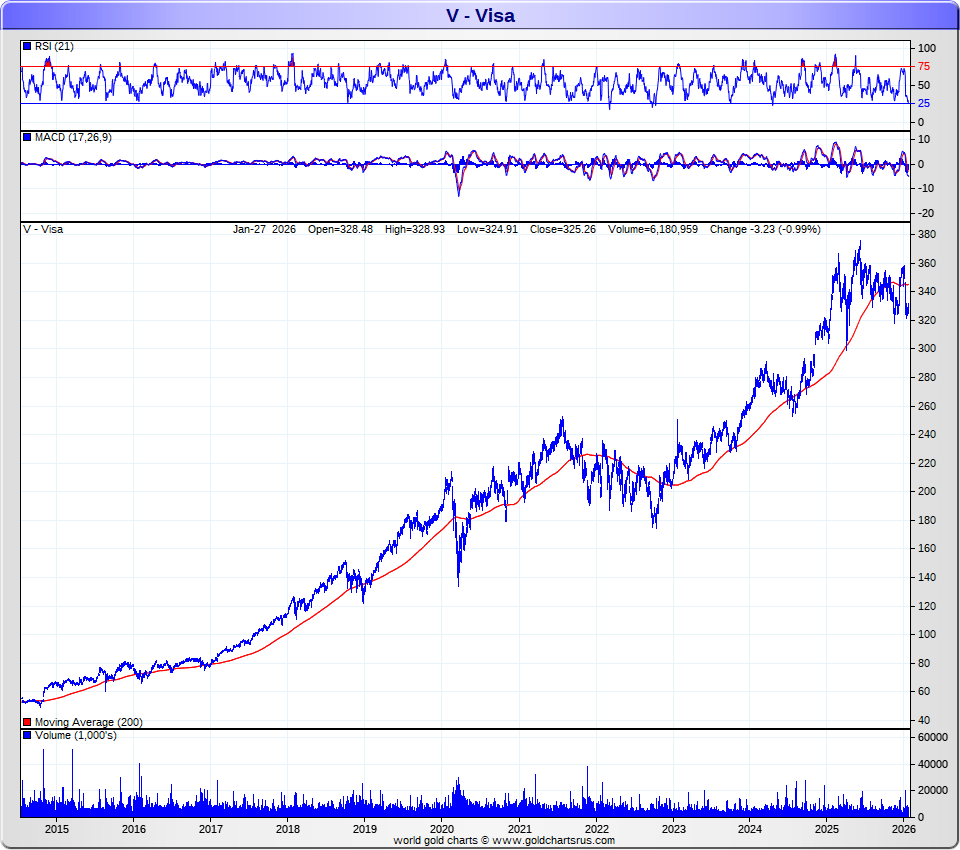This screenshot has width=960, height=850.
Task: Click the 2025 year label
Action: 827,829
